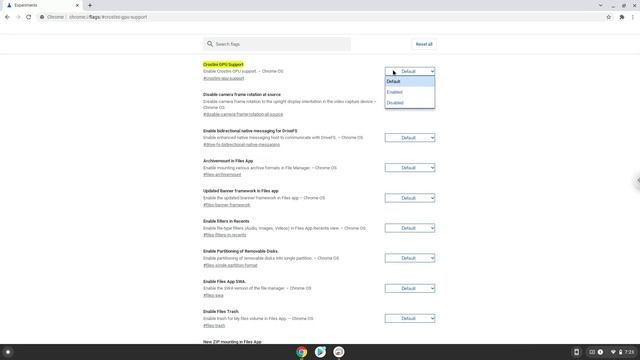This screenshot has height=360, width=640.
Task: Click 'New ZIP mounting in Files App' title
Action: pyautogui.click(x=232, y=342)
